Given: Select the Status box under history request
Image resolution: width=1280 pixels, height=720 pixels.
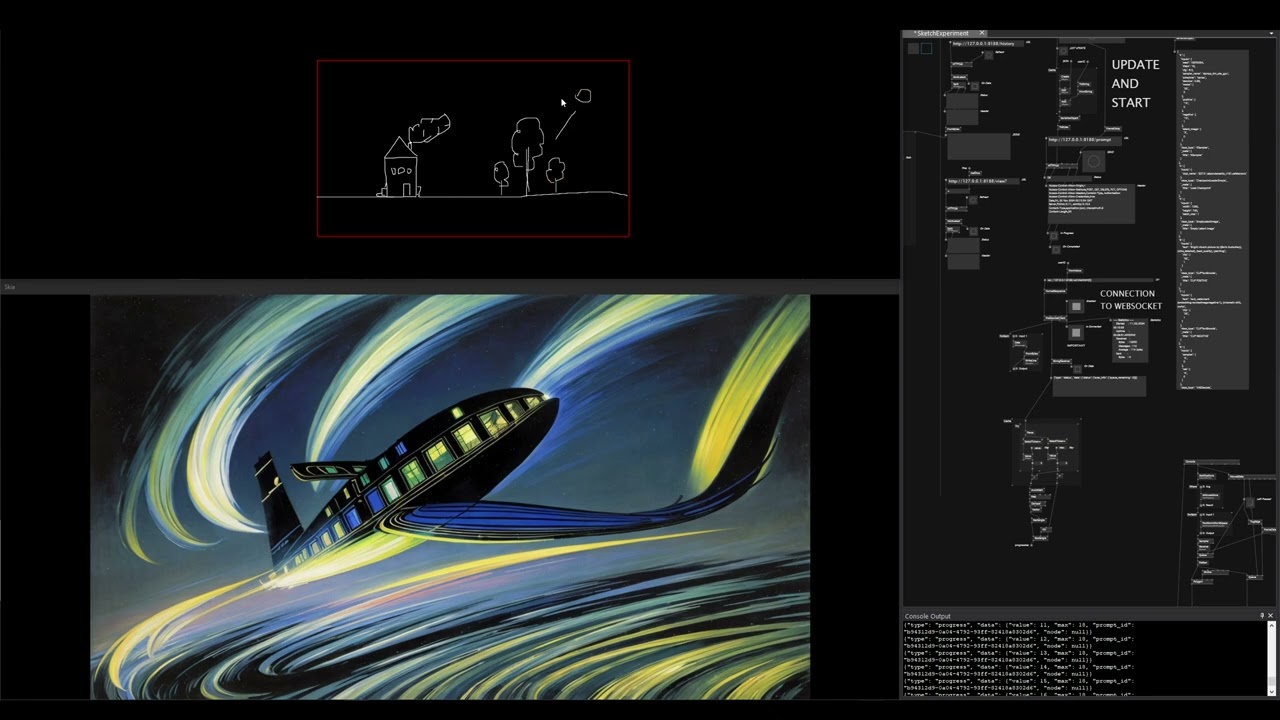Looking at the screenshot, I should pyautogui.click(x=962, y=101).
